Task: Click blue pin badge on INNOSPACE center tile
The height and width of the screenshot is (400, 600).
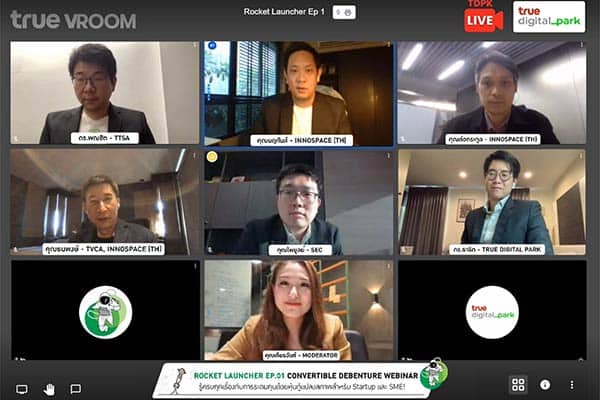Action: [x=212, y=46]
